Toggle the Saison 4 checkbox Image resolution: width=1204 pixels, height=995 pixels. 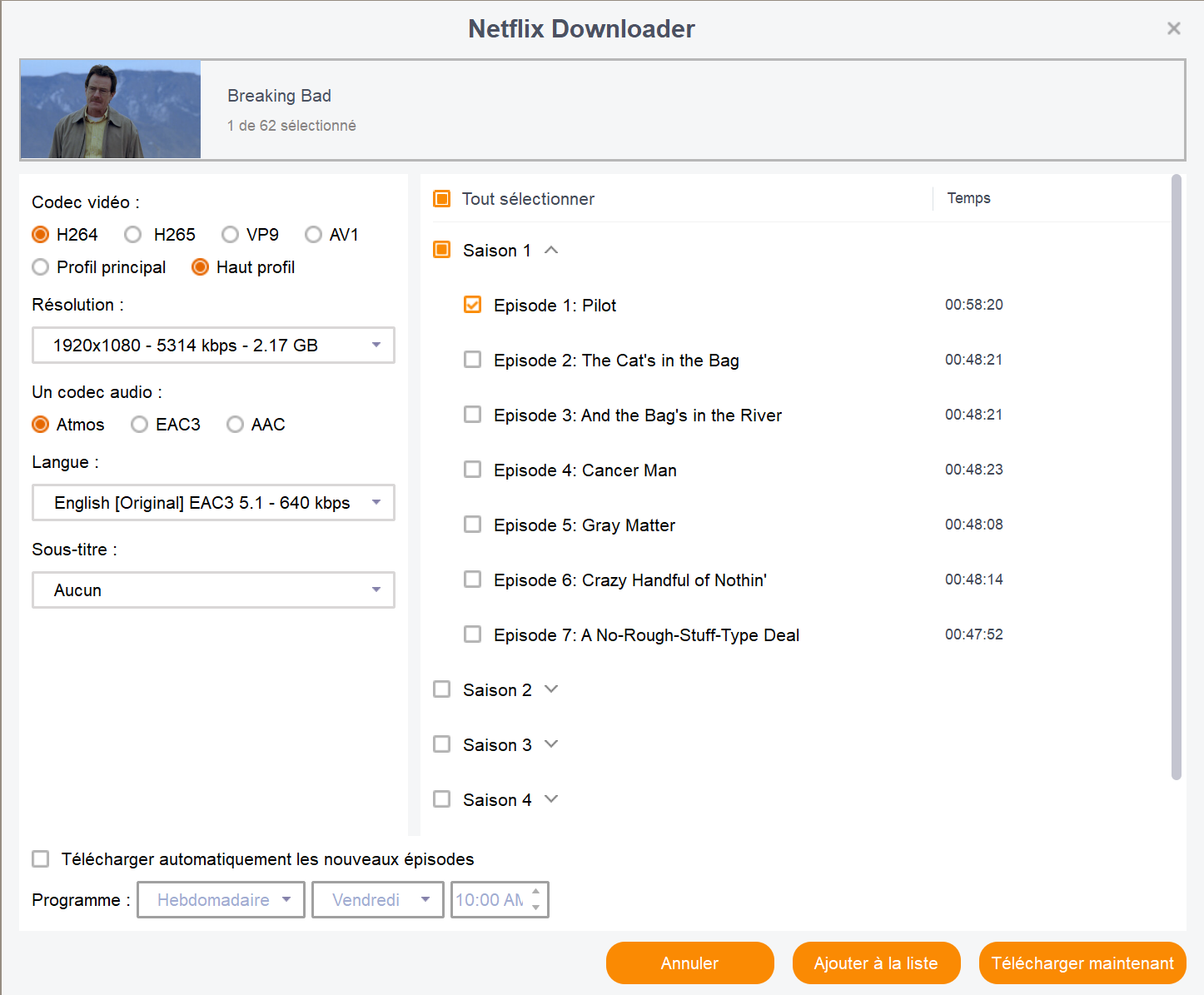(442, 799)
